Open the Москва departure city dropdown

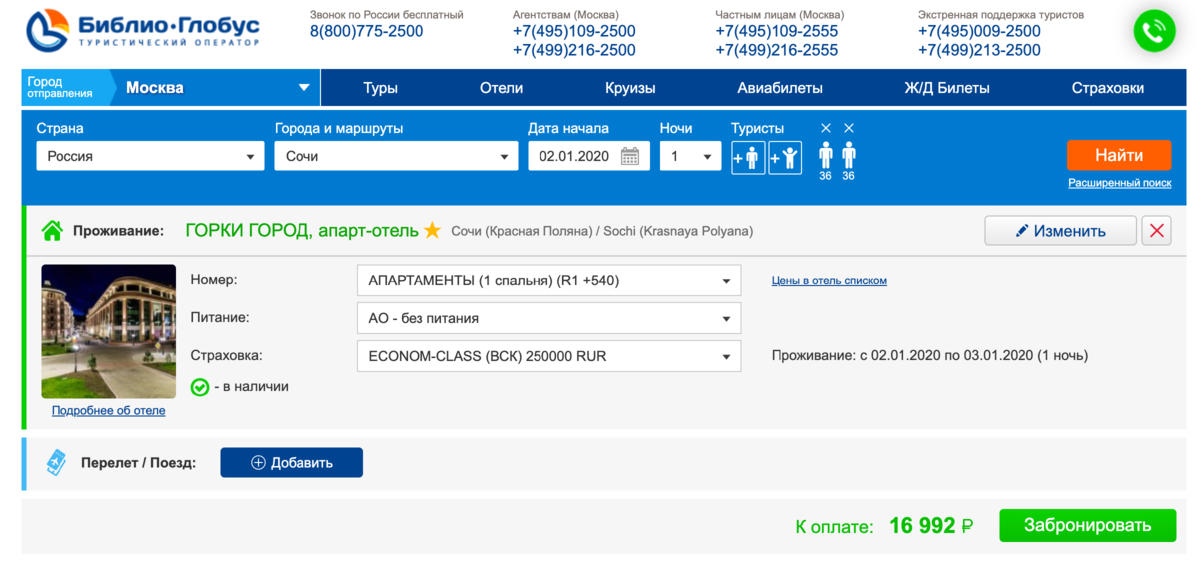coord(216,88)
